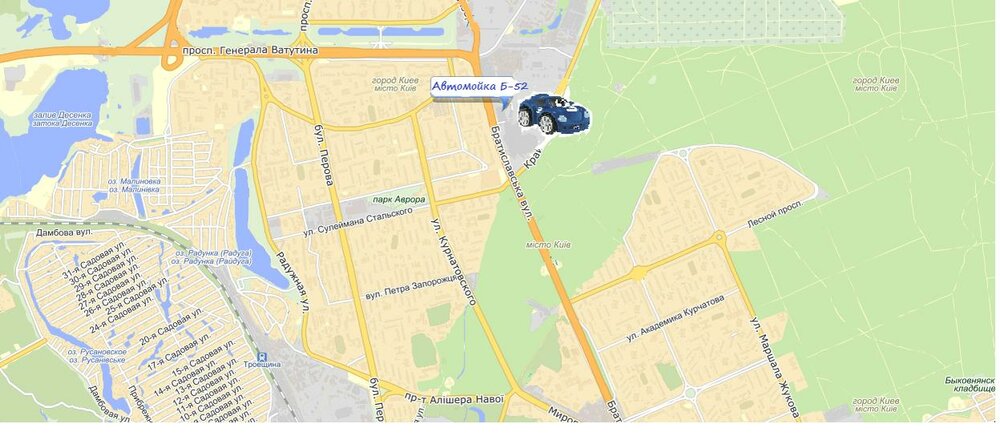The image size is (1000, 436).
Task: Select the просп. Генерала Ватутина street label
Action: pos(250,50)
